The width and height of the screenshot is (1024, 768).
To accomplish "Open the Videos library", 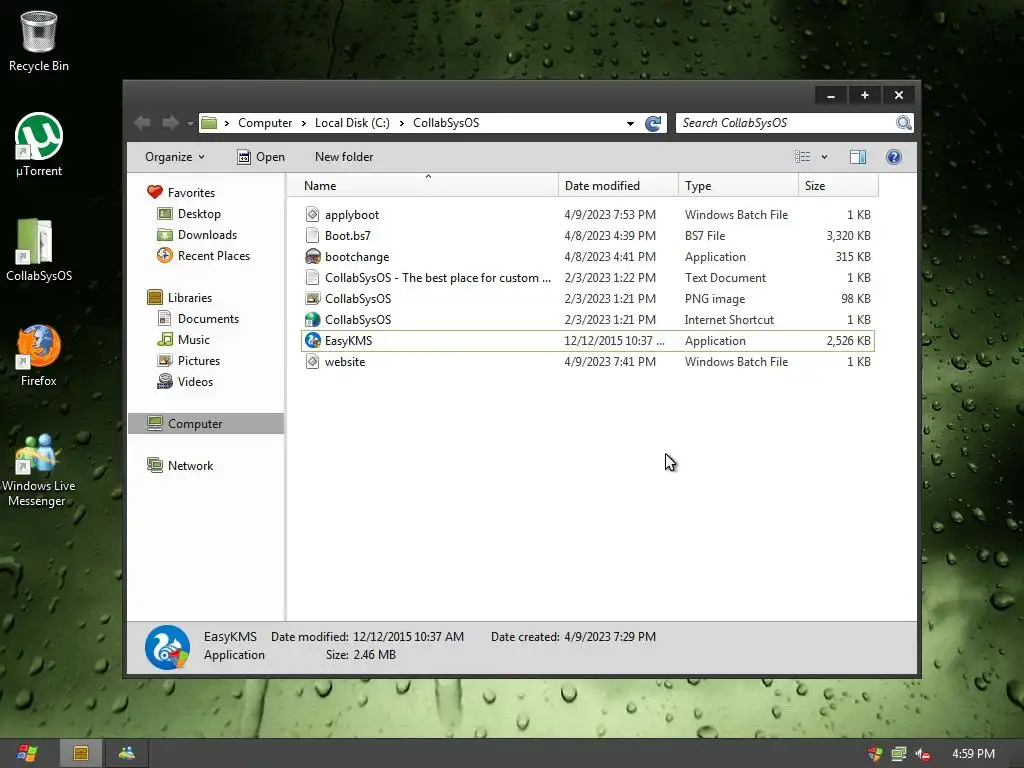I will 185,381.
